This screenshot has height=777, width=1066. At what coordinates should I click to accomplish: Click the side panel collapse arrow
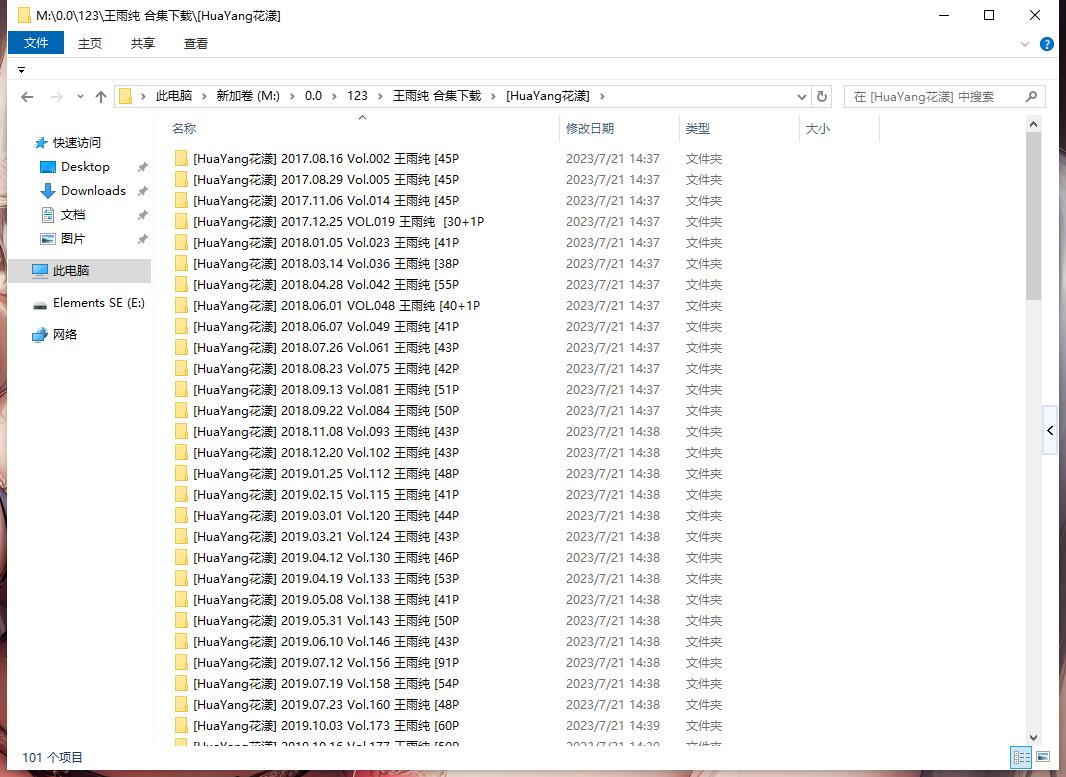1050,430
